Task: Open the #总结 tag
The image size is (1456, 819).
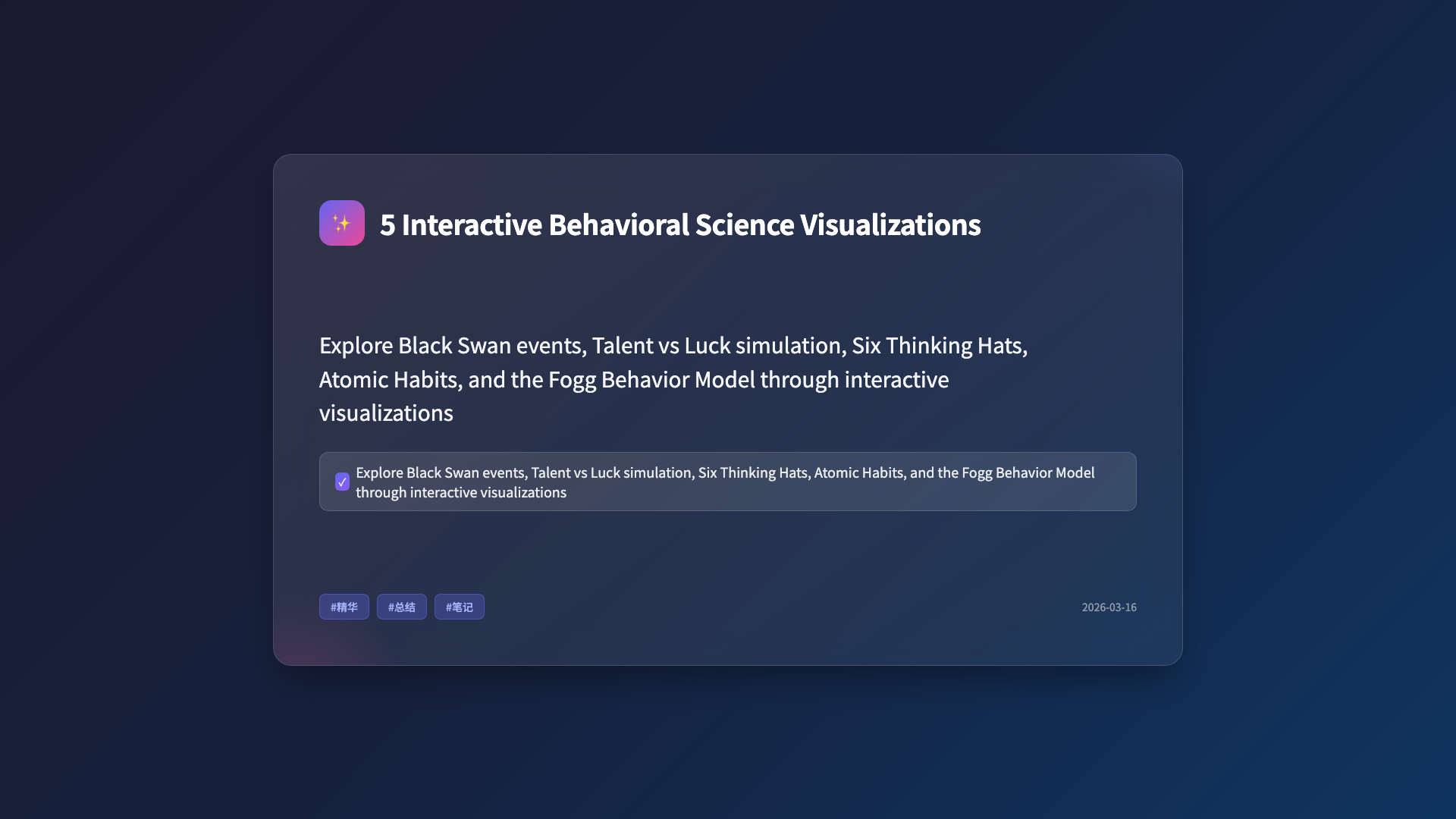Action: click(x=402, y=607)
